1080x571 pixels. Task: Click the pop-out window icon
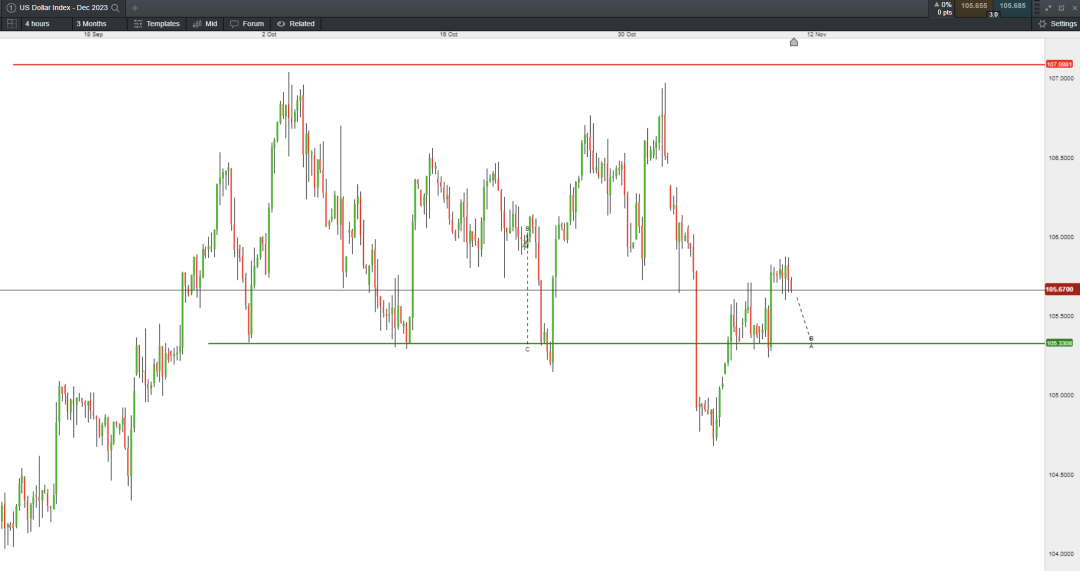(1061, 7)
